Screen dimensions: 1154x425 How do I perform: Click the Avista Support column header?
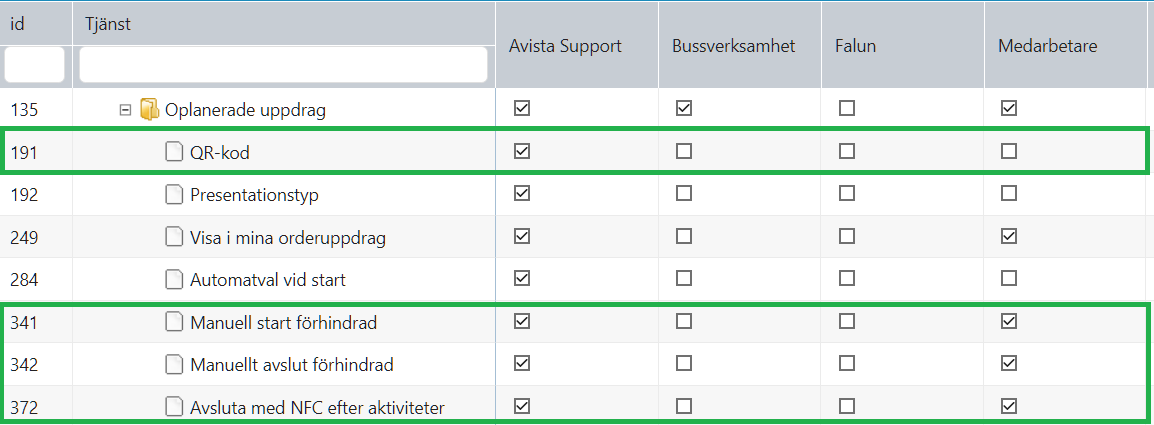coord(565,46)
